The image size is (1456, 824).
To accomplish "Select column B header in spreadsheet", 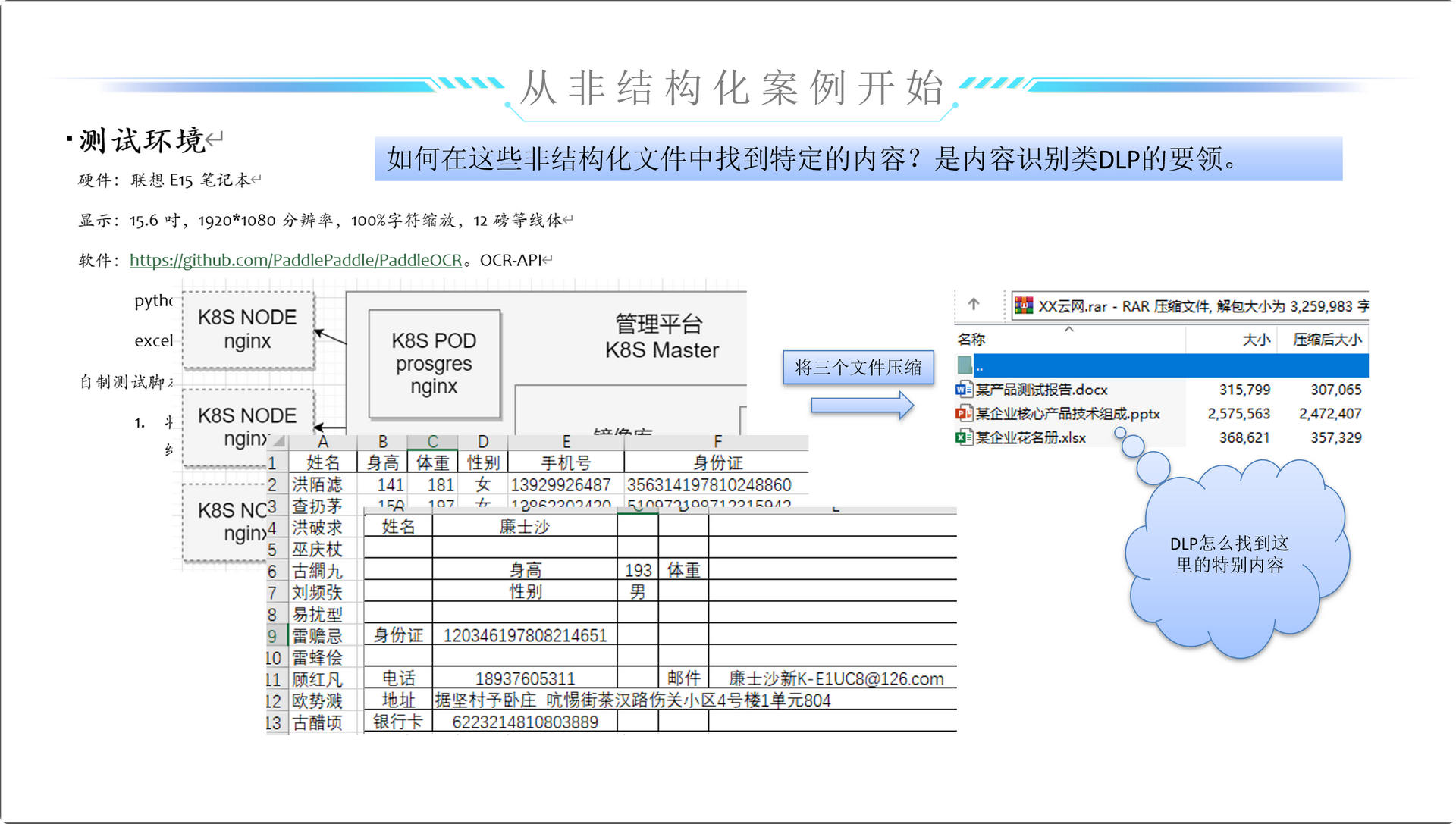I will (382, 442).
